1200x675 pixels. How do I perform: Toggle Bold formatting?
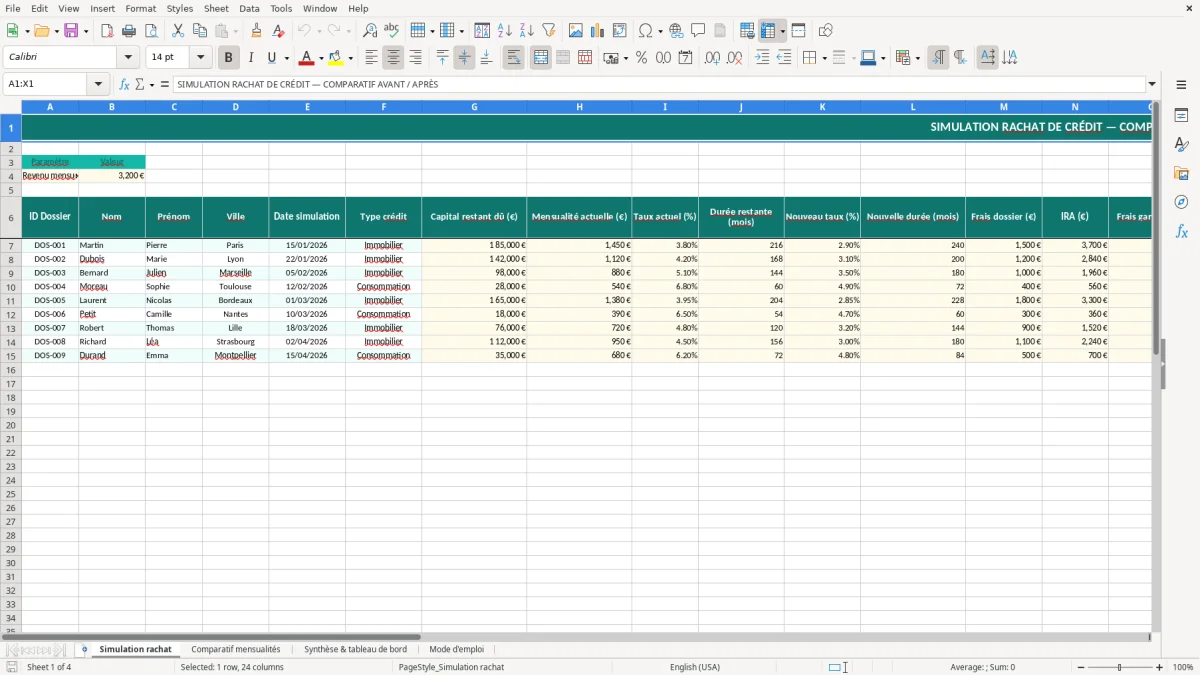228,58
